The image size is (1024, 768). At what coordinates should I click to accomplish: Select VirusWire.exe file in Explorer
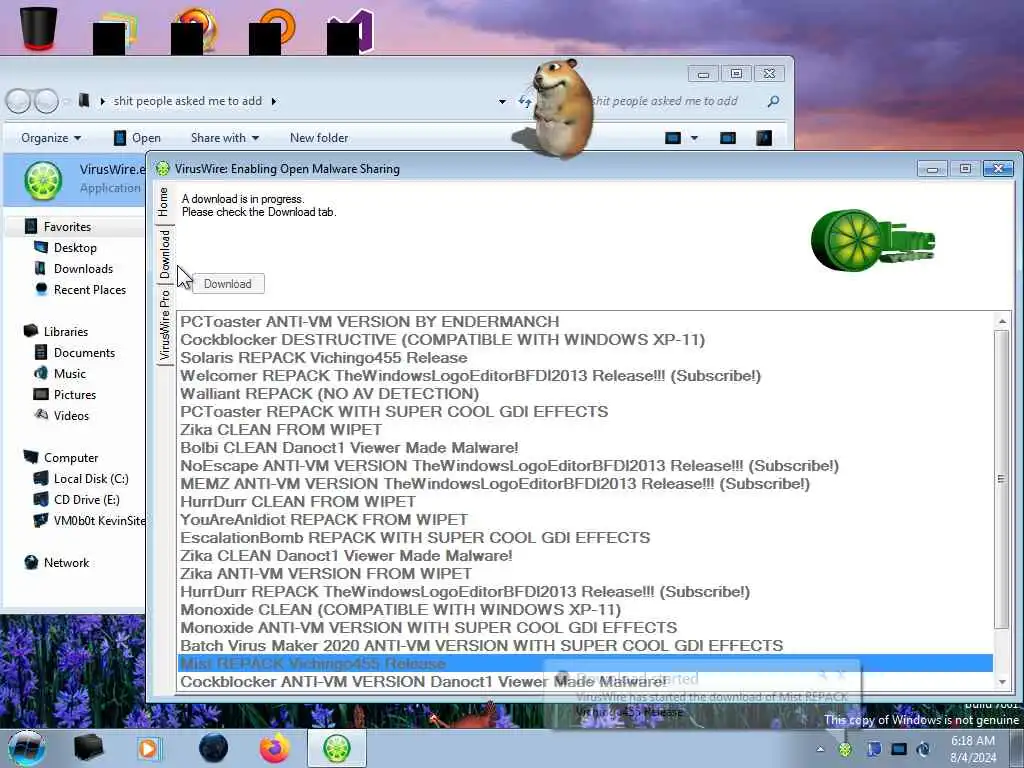click(x=75, y=179)
